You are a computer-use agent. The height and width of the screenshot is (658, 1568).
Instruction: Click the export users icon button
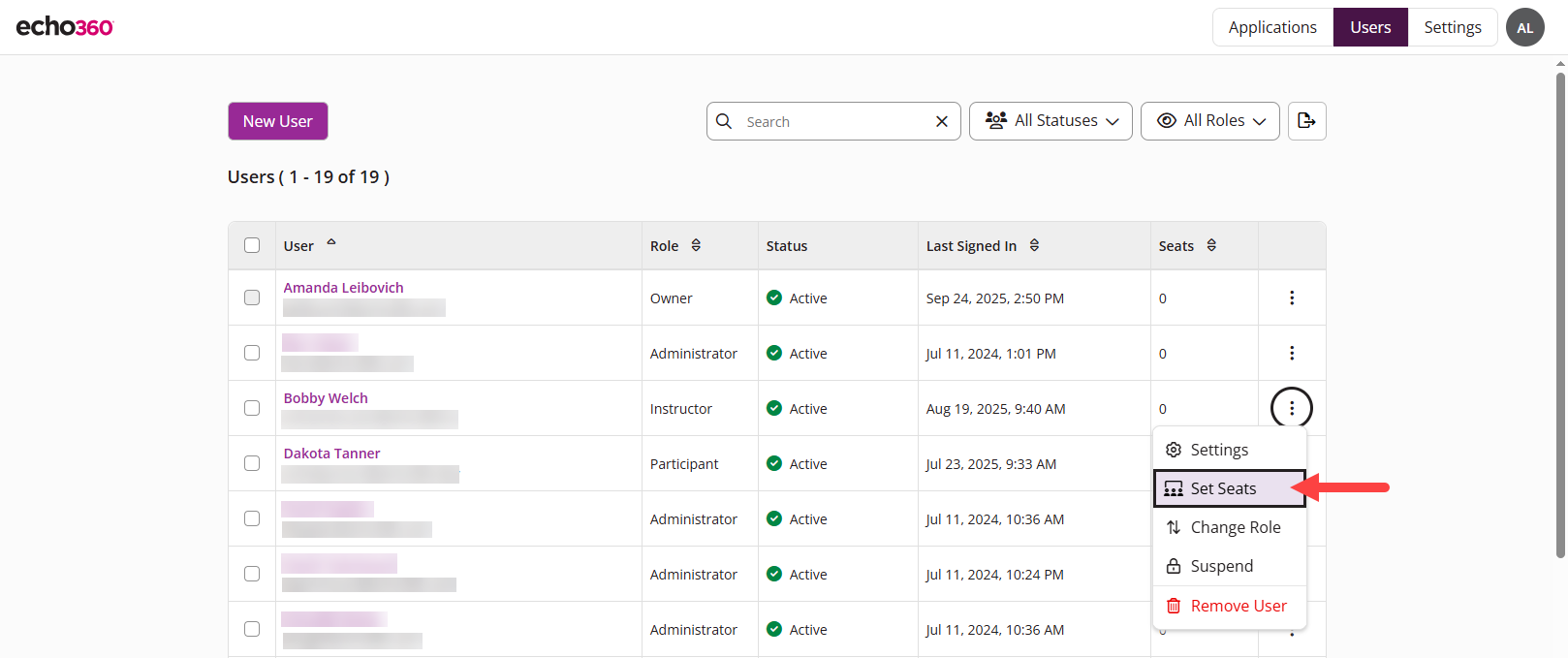(x=1306, y=121)
